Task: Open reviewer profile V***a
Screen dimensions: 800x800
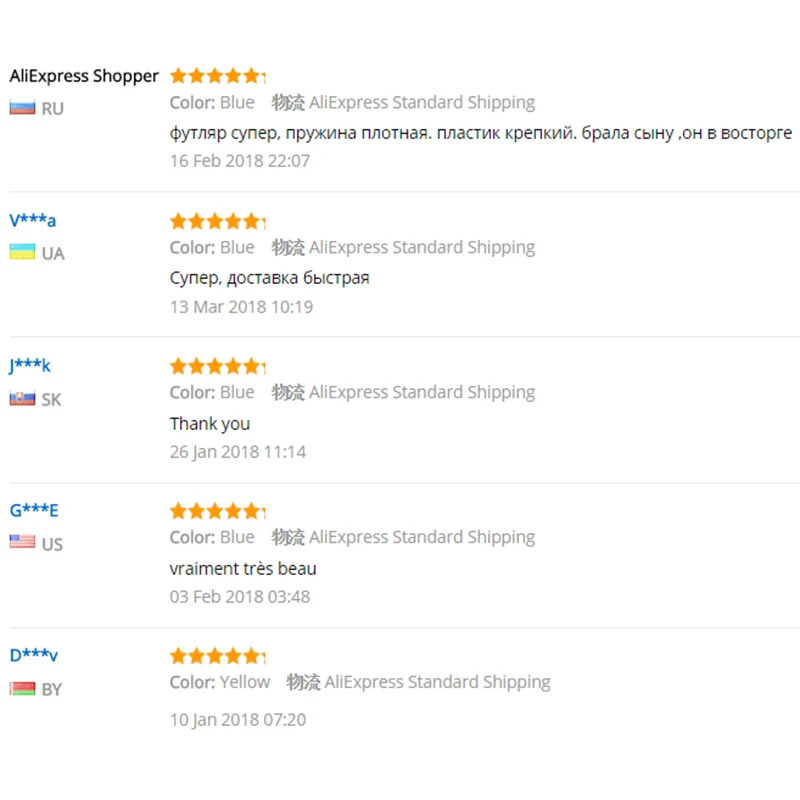Action: (33, 221)
